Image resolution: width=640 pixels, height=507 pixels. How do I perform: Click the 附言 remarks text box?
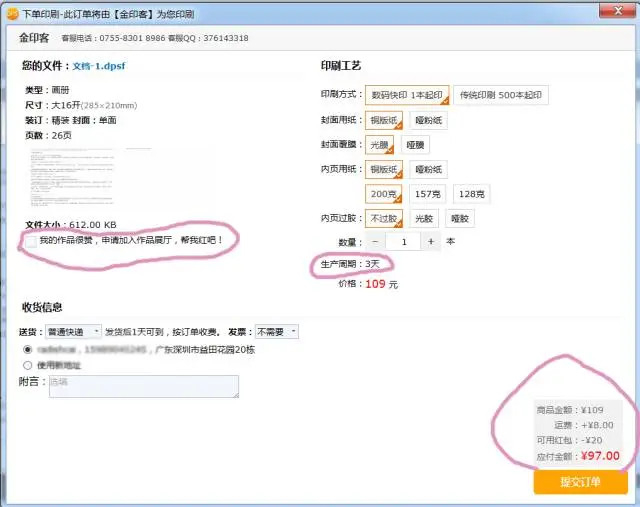[144, 386]
